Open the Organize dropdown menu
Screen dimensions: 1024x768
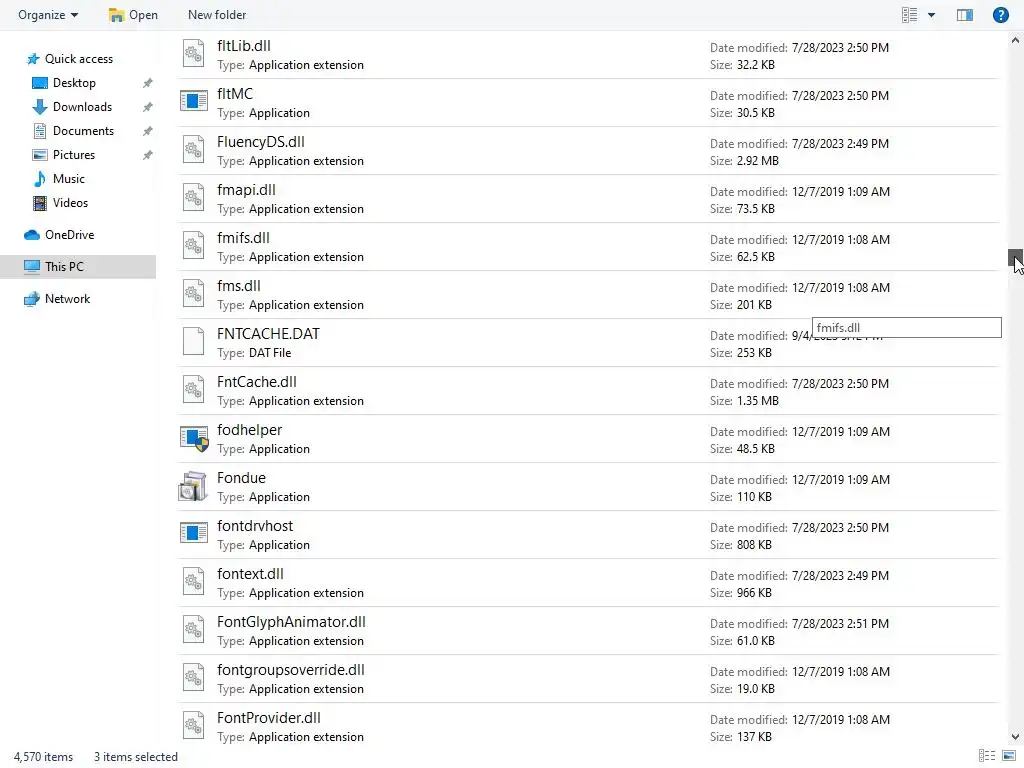(x=48, y=15)
